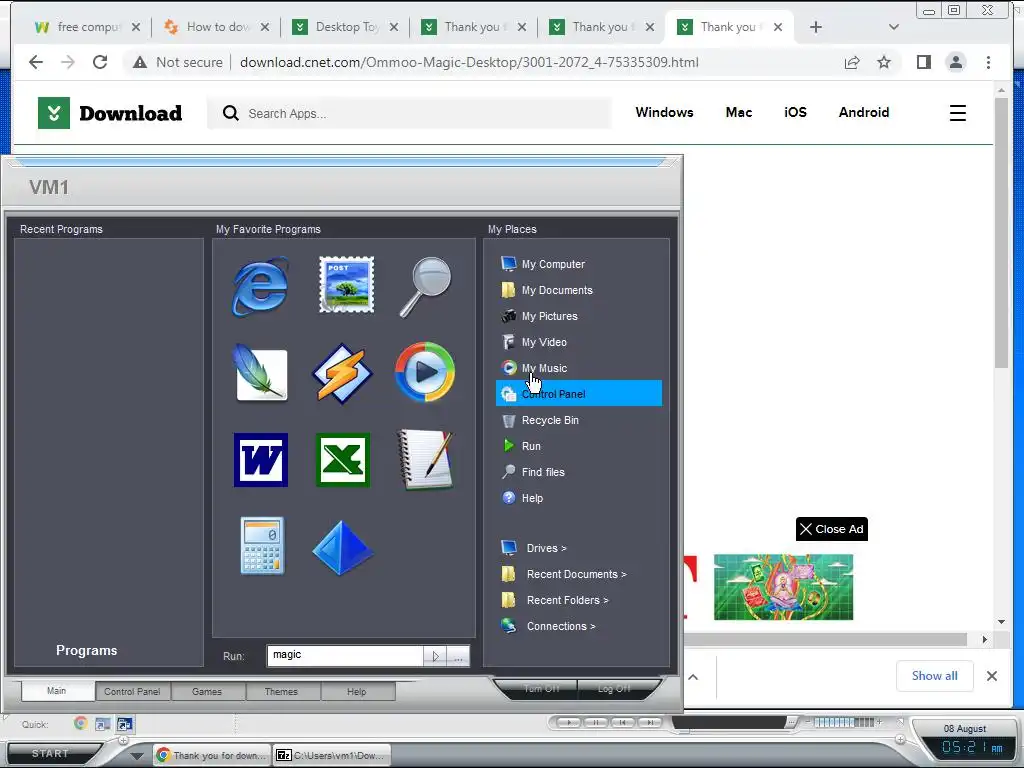Launch Windows Media Player icon
Screen dimensions: 1024x768
425,372
